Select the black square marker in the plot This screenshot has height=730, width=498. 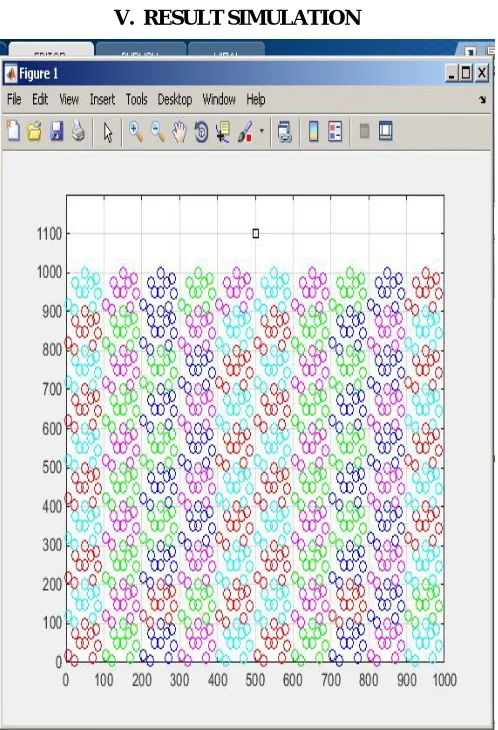click(256, 233)
